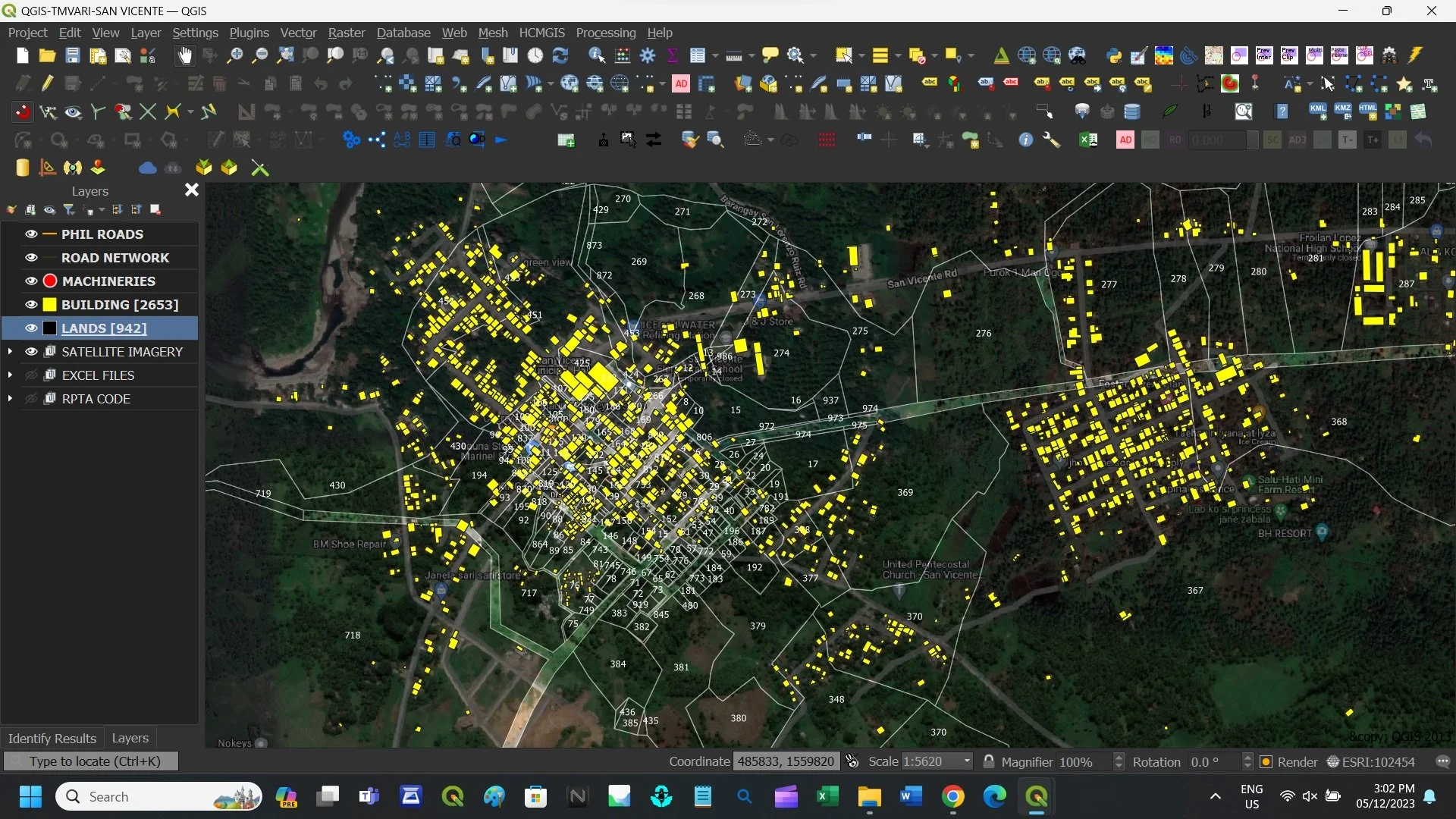Switch to the Identify Results tab
Image resolution: width=1456 pixels, height=819 pixels.
pyautogui.click(x=52, y=738)
